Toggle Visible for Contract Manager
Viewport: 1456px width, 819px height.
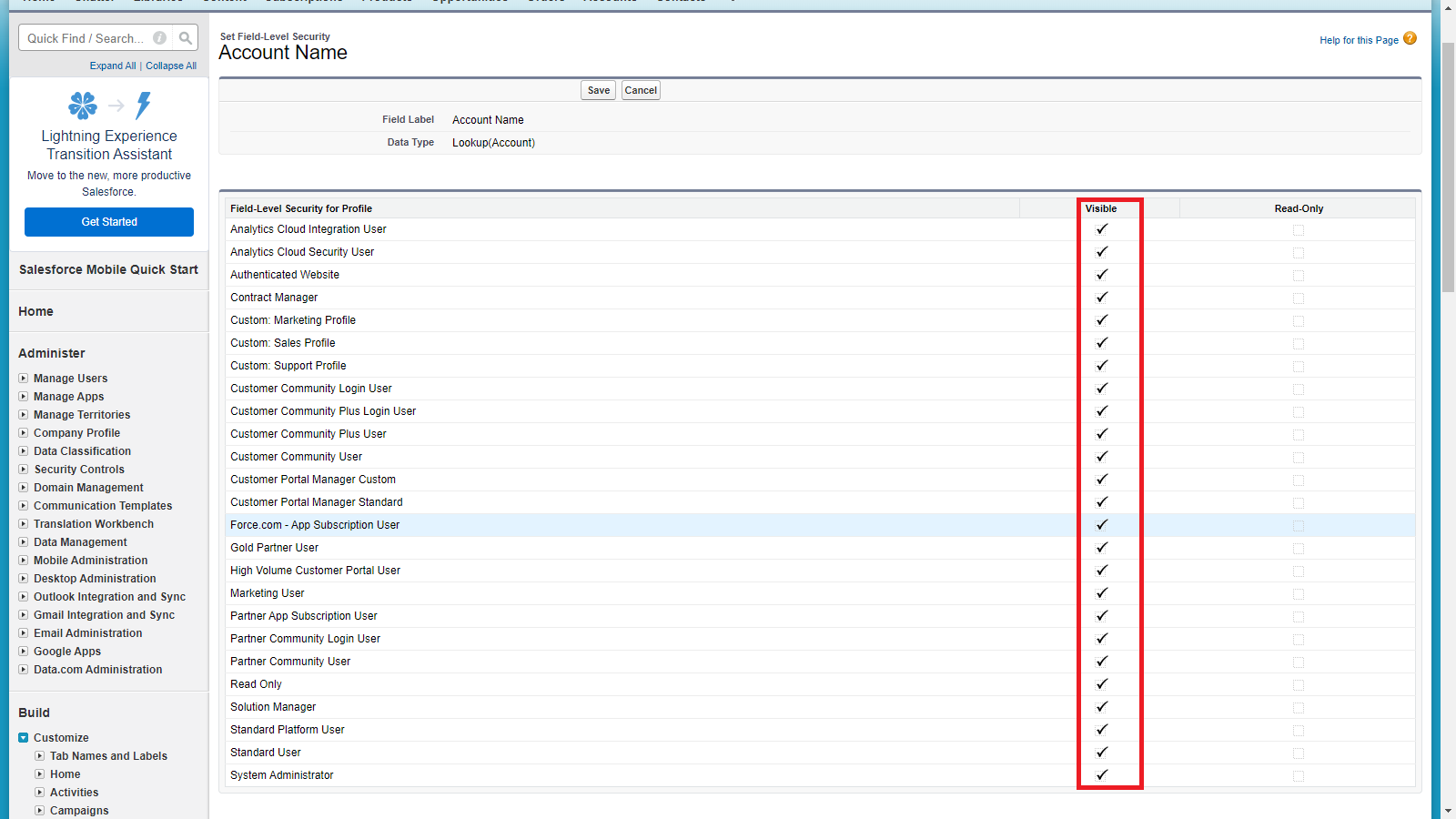click(1102, 298)
